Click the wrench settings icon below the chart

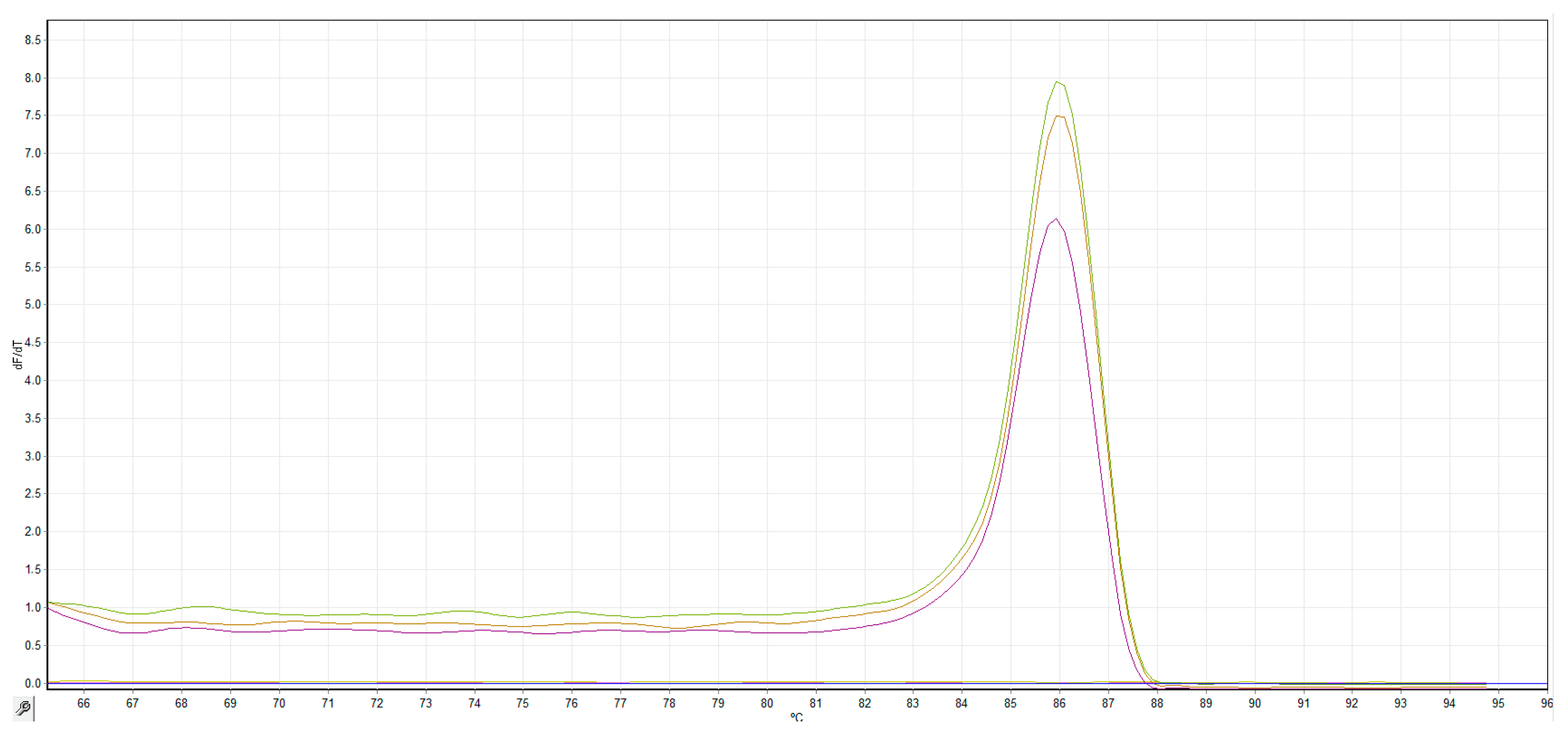[23, 708]
